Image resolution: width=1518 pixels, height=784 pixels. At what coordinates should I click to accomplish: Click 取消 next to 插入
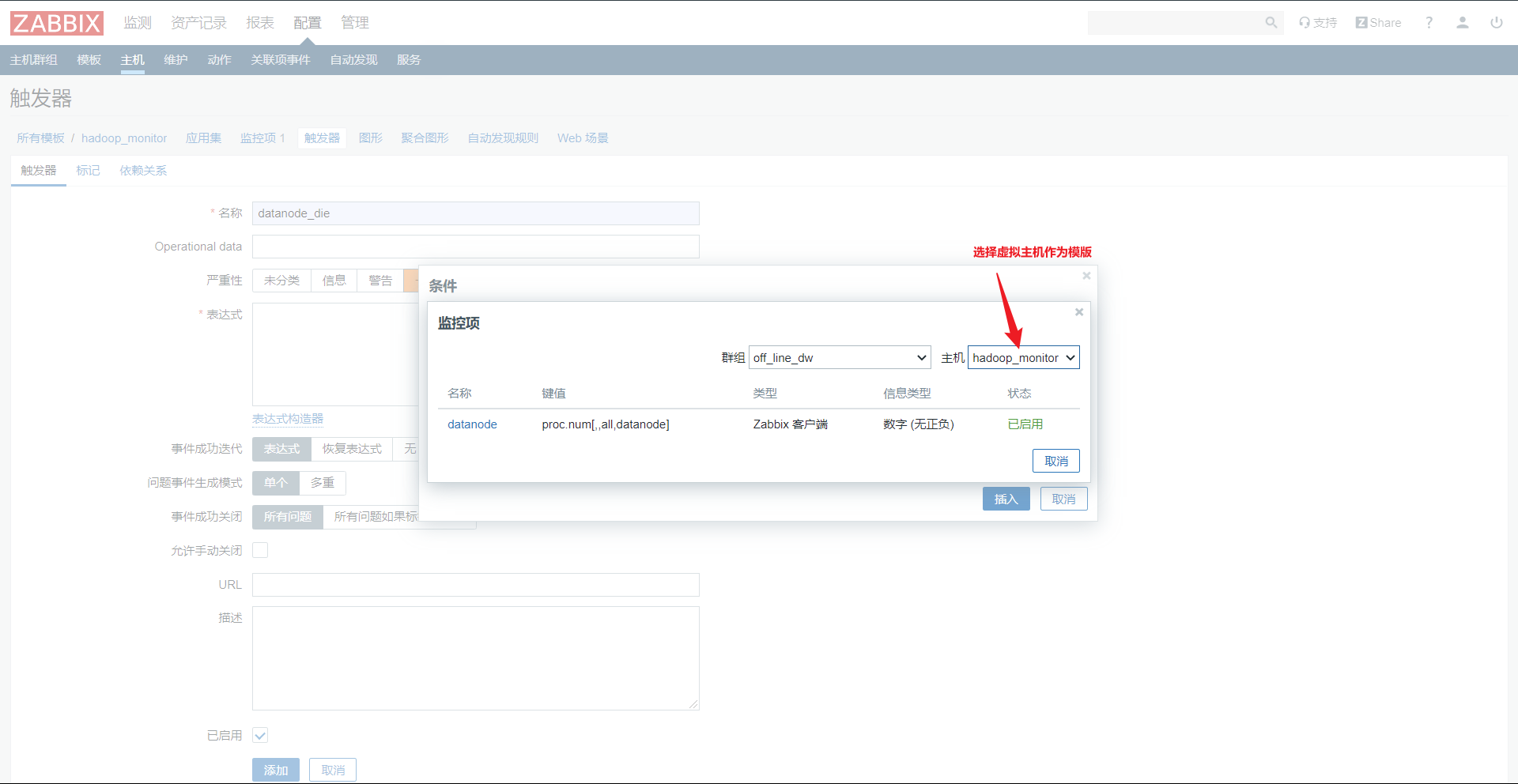point(1064,499)
